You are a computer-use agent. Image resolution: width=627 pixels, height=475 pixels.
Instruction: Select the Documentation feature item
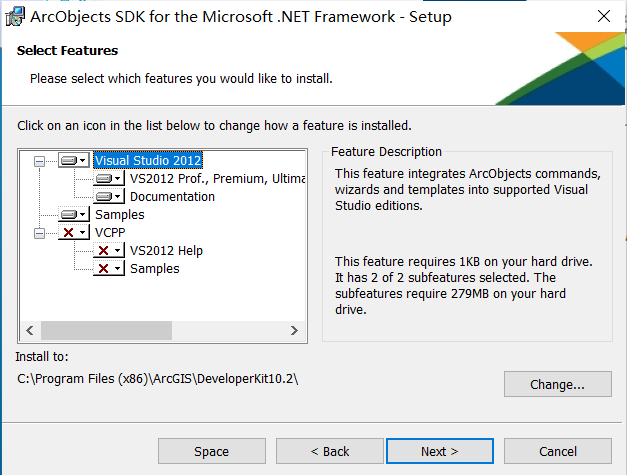point(172,197)
